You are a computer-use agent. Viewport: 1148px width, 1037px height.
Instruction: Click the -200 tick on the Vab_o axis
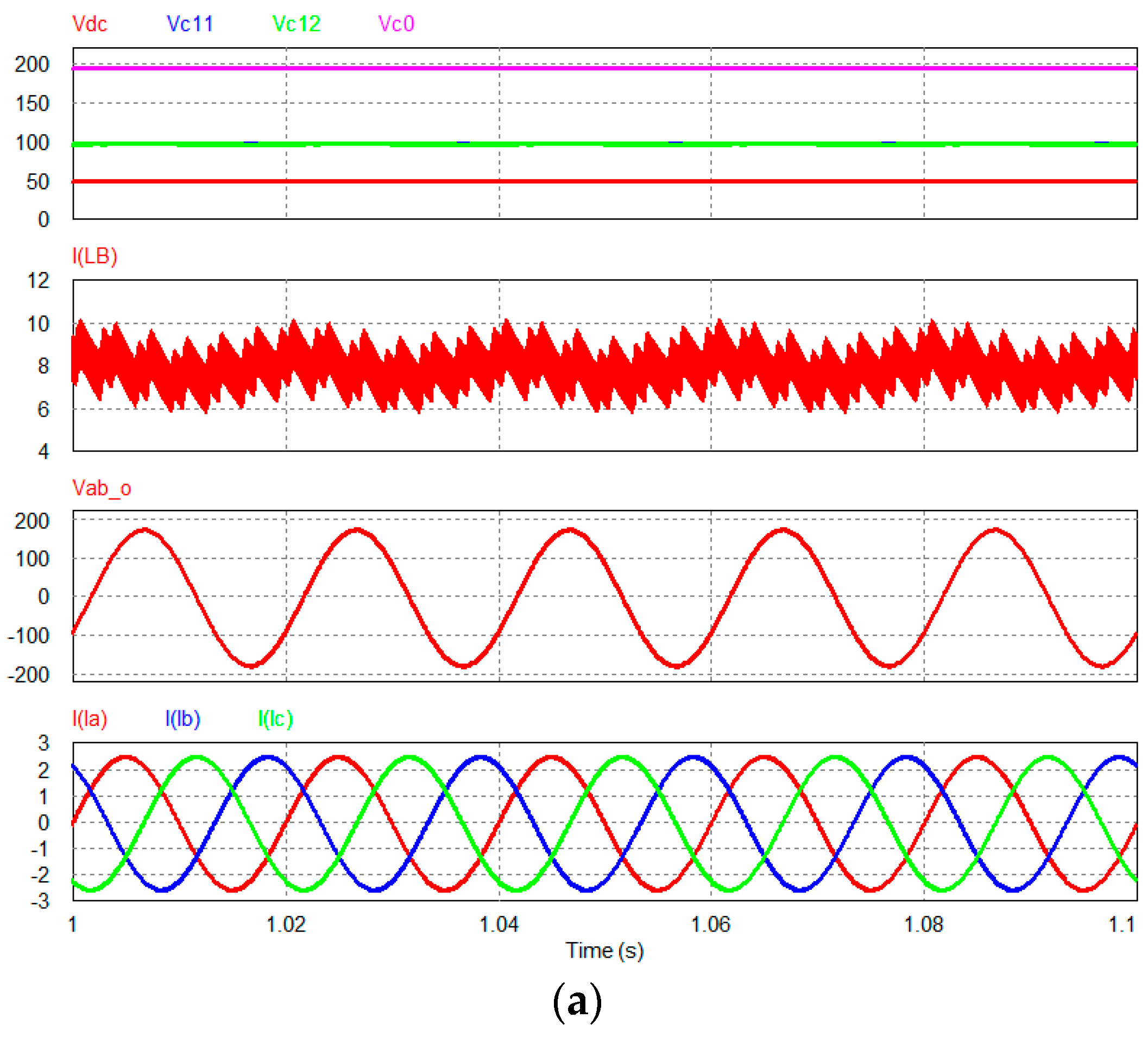[28, 675]
